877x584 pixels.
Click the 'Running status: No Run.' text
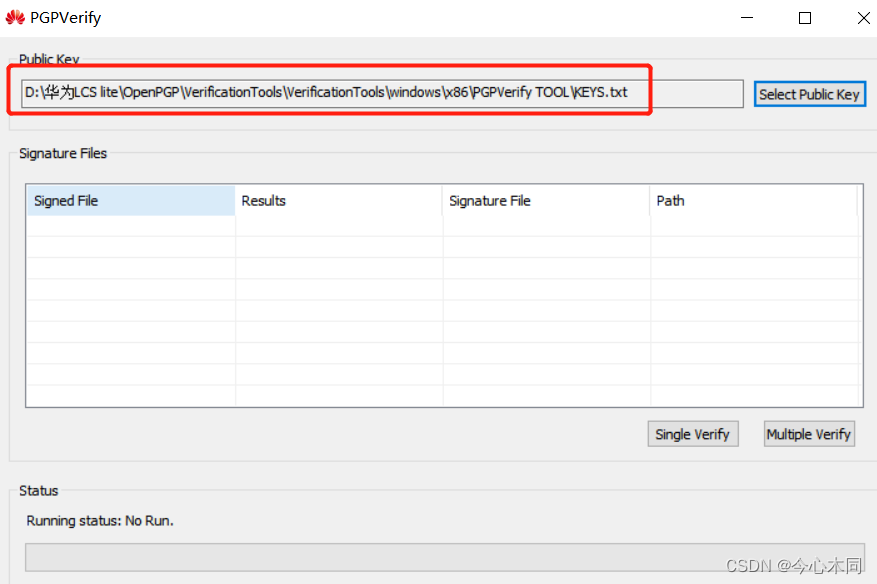pos(100,521)
